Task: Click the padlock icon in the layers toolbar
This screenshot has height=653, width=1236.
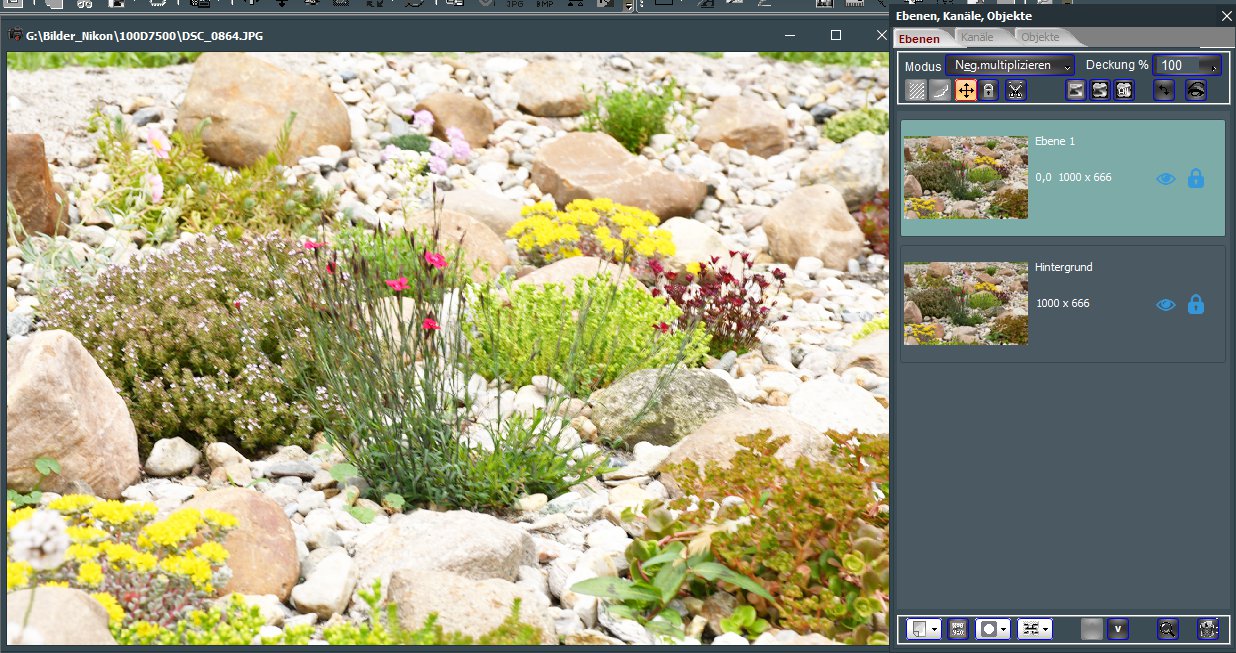Action: pyautogui.click(x=989, y=91)
